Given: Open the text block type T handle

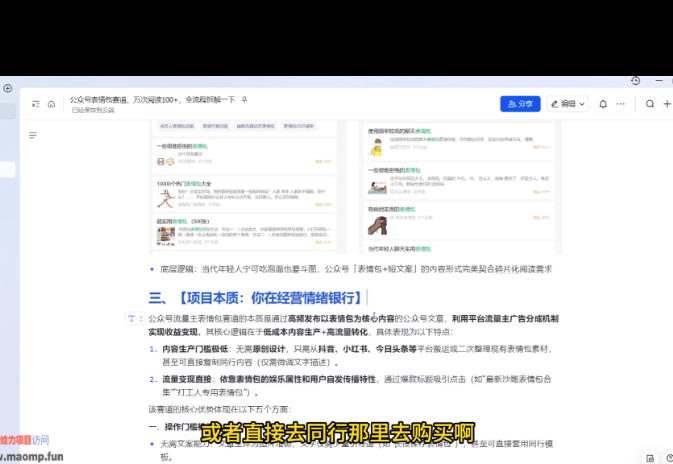Looking at the screenshot, I should tap(131, 318).
